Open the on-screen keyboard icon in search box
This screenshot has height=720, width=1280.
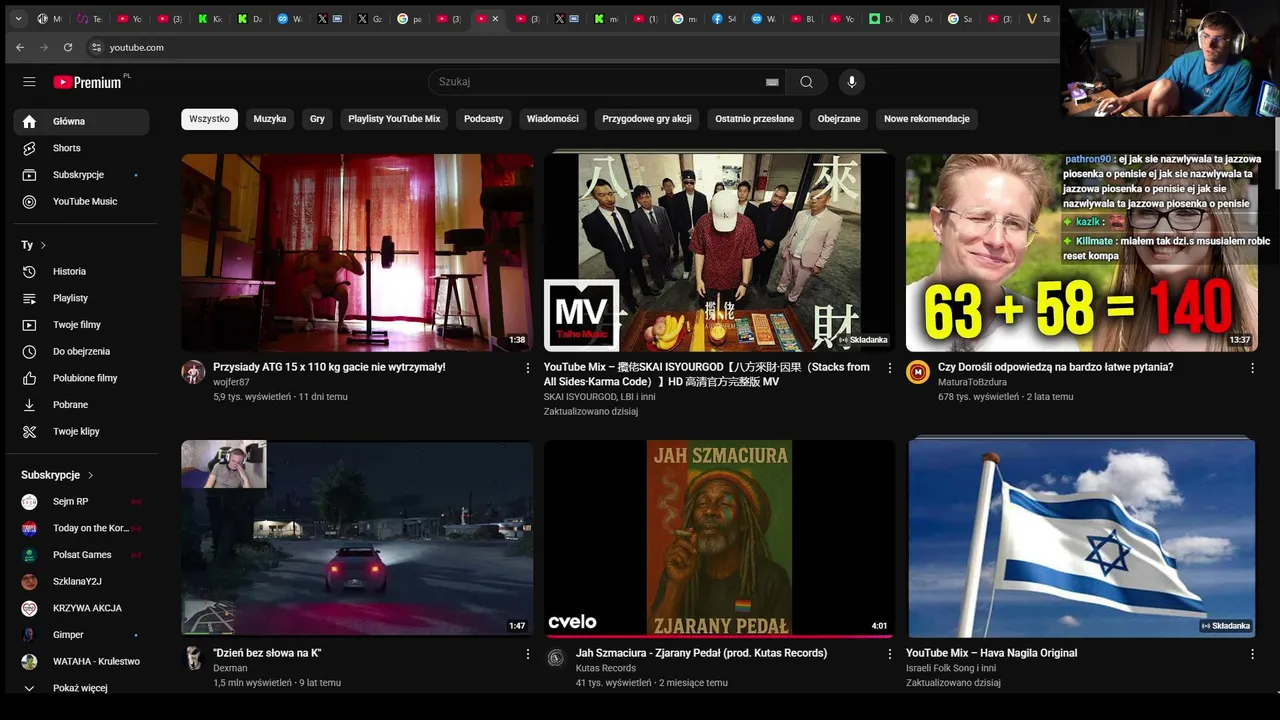point(772,82)
